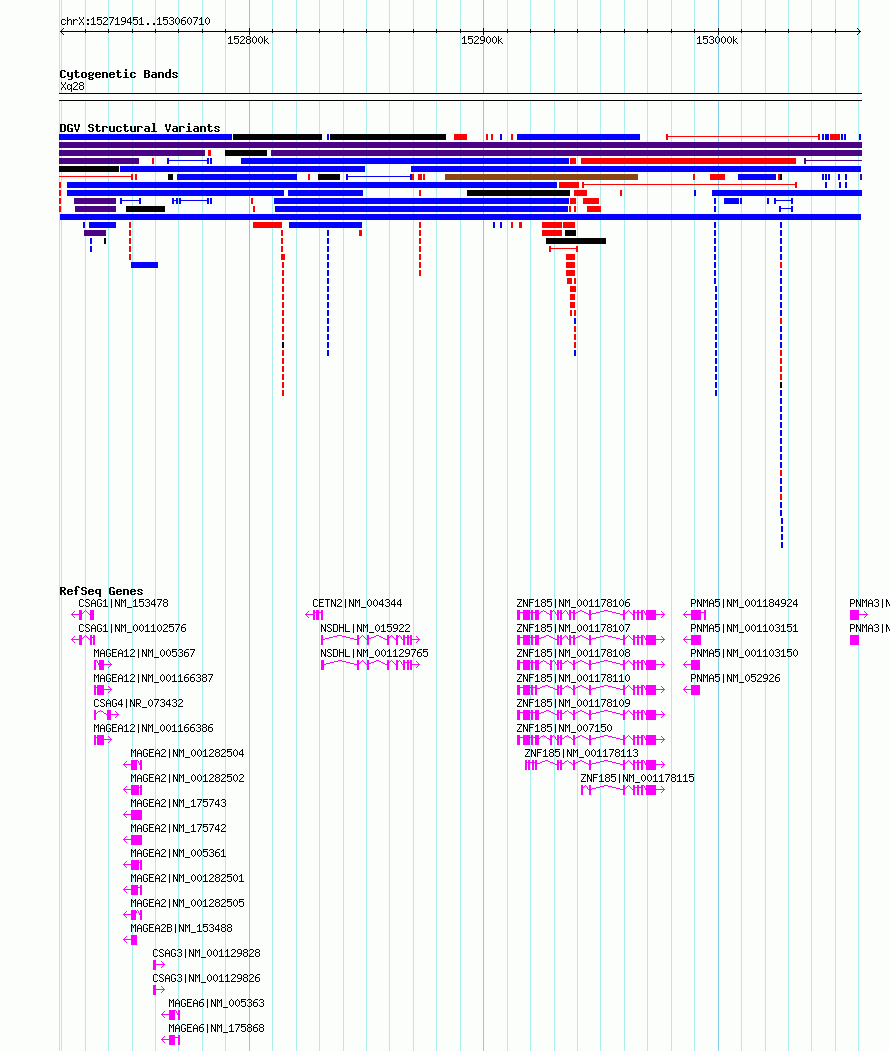Click the 152900k ruler tick label

pos(482,40)
